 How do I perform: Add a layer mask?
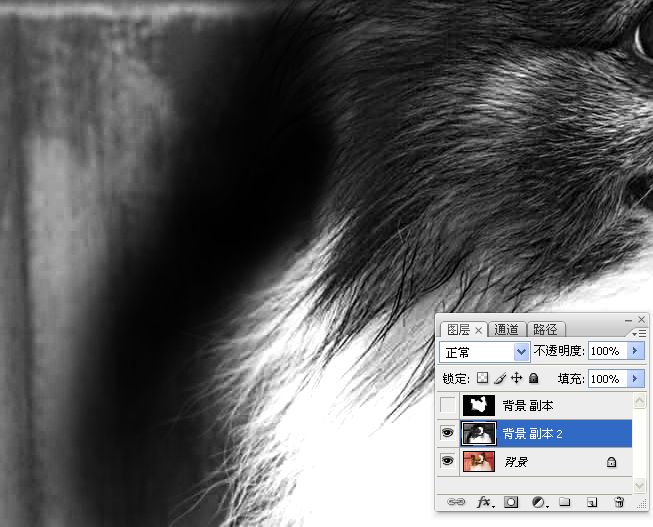coord(511,501)
